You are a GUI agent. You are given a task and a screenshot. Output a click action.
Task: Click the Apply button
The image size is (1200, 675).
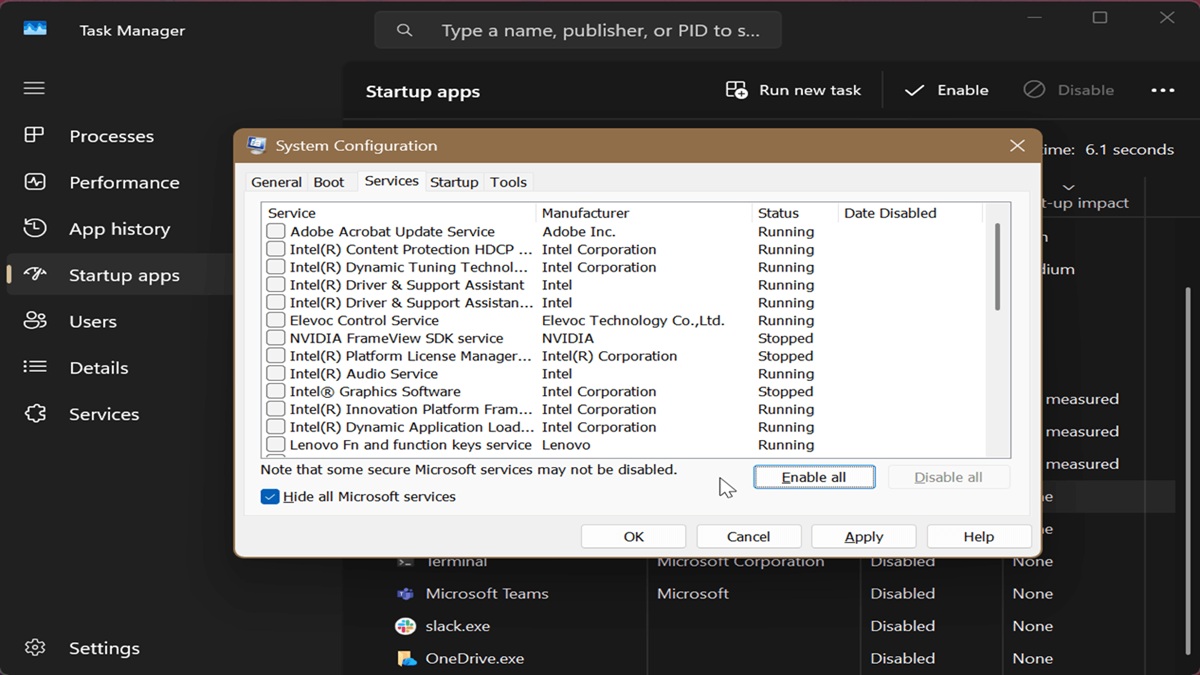(x=863, y=537)
